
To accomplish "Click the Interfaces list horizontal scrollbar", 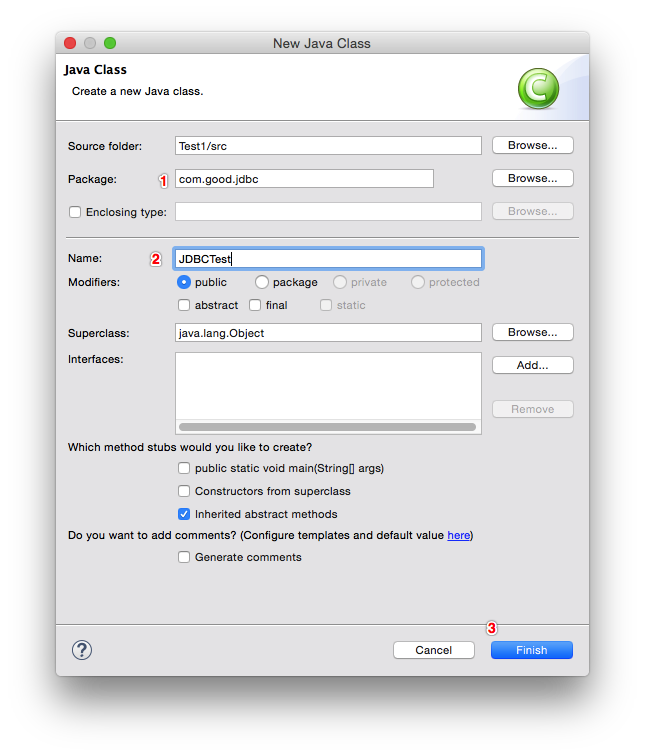I will tap(327, 427).
